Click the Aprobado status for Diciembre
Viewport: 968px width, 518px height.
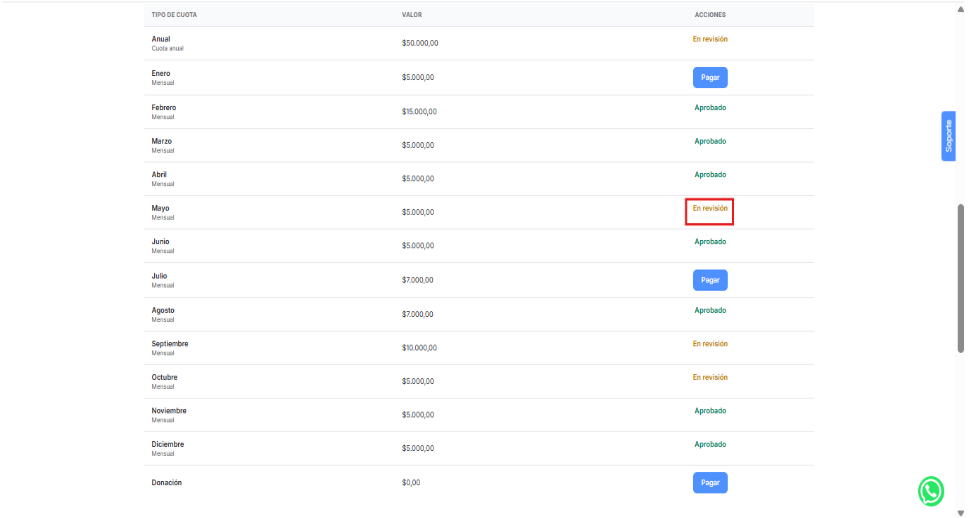(710, 445)
